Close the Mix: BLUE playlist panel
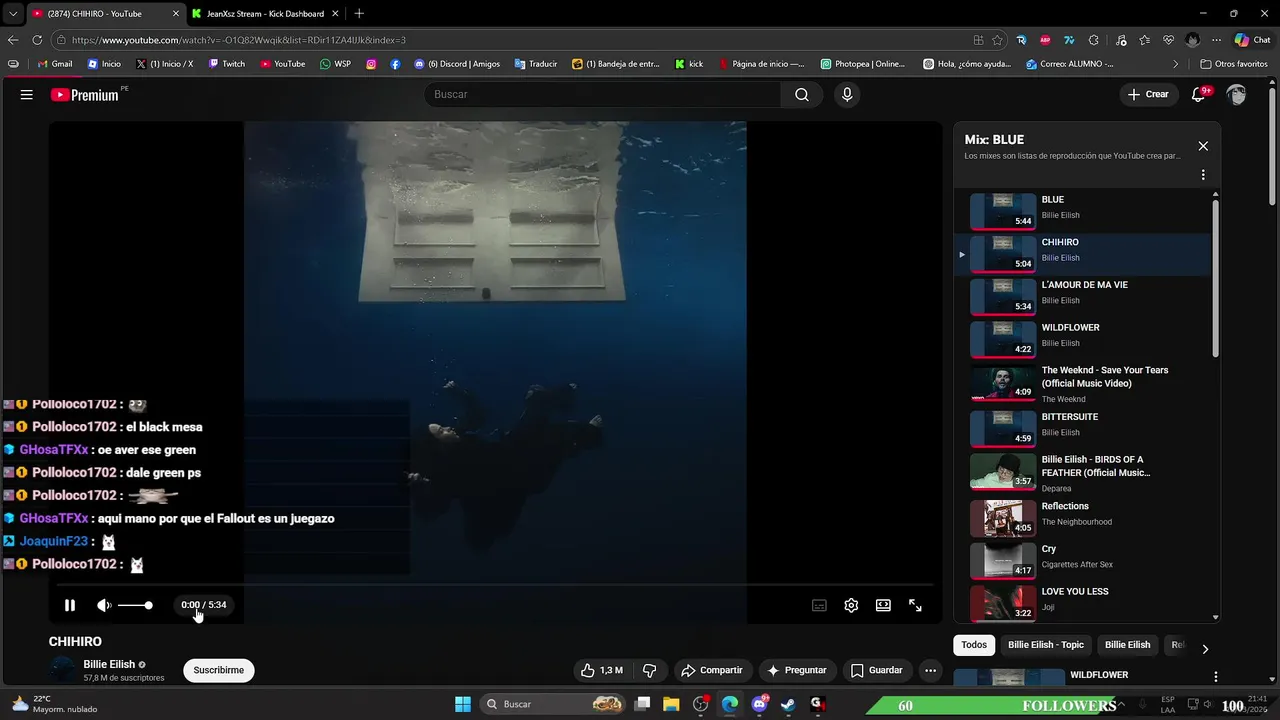1280x720 pixels. 1203,146
